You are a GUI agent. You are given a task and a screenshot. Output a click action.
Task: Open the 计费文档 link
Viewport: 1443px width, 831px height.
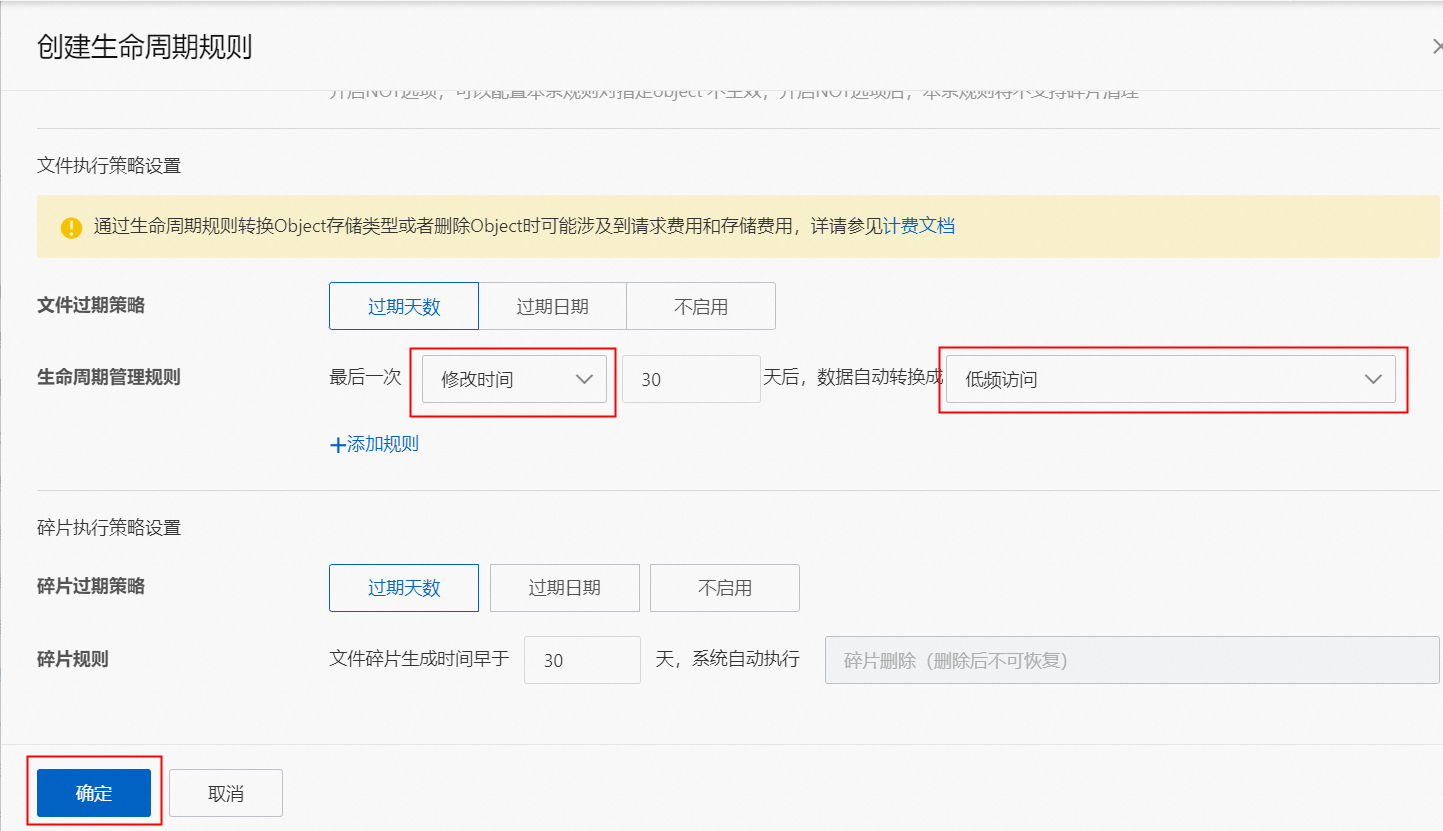919,226
